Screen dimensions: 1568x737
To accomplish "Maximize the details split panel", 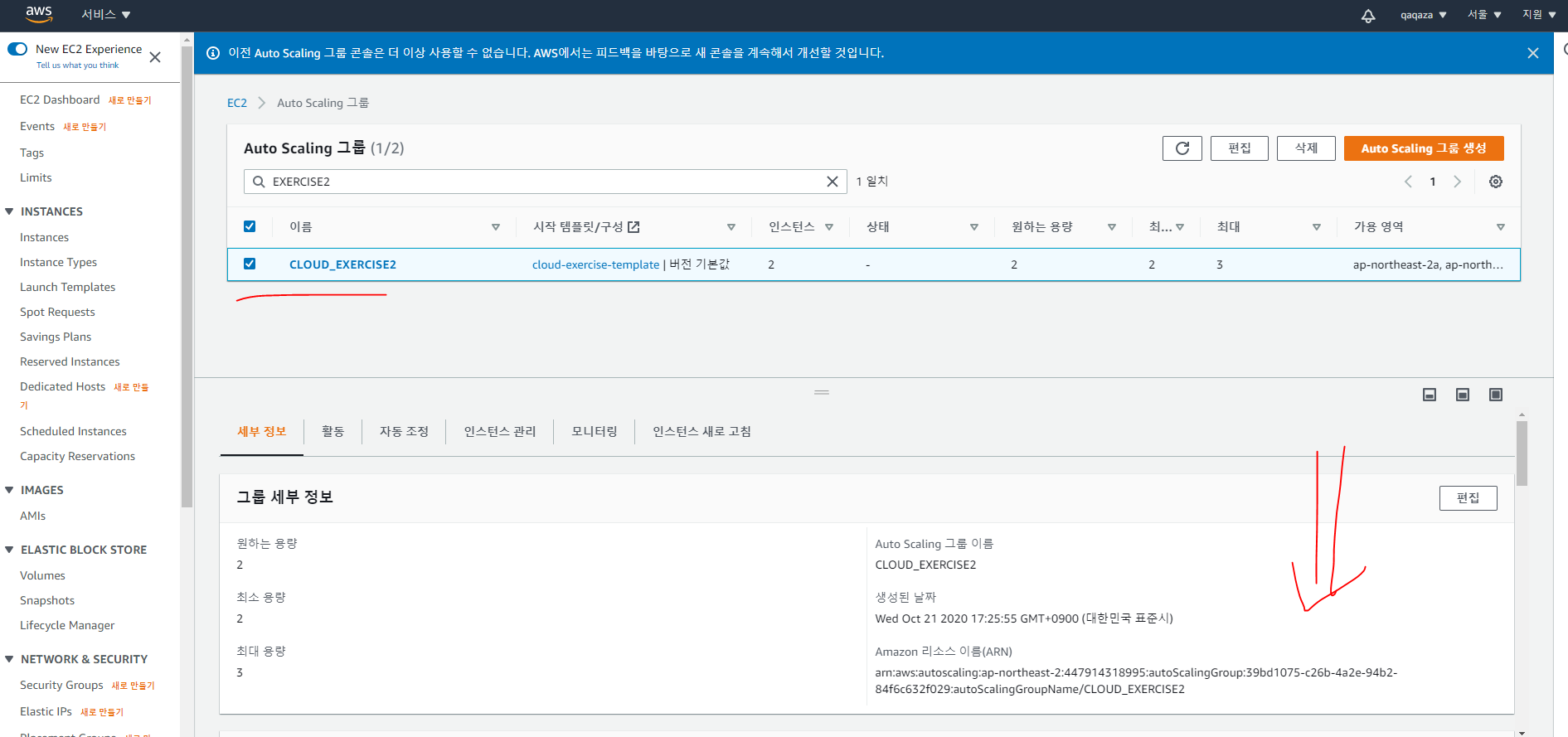I will click(x=1495, y=395).
